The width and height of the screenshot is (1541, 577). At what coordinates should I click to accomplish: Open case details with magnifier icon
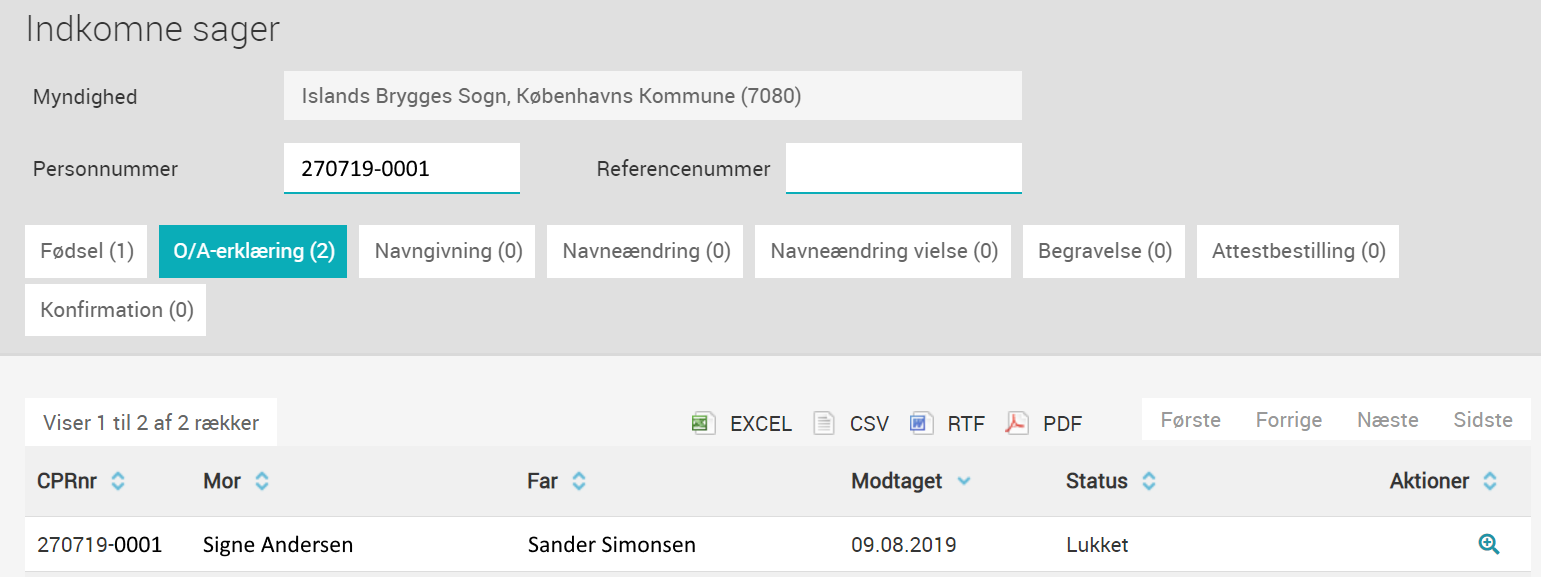click(1489, 544)
